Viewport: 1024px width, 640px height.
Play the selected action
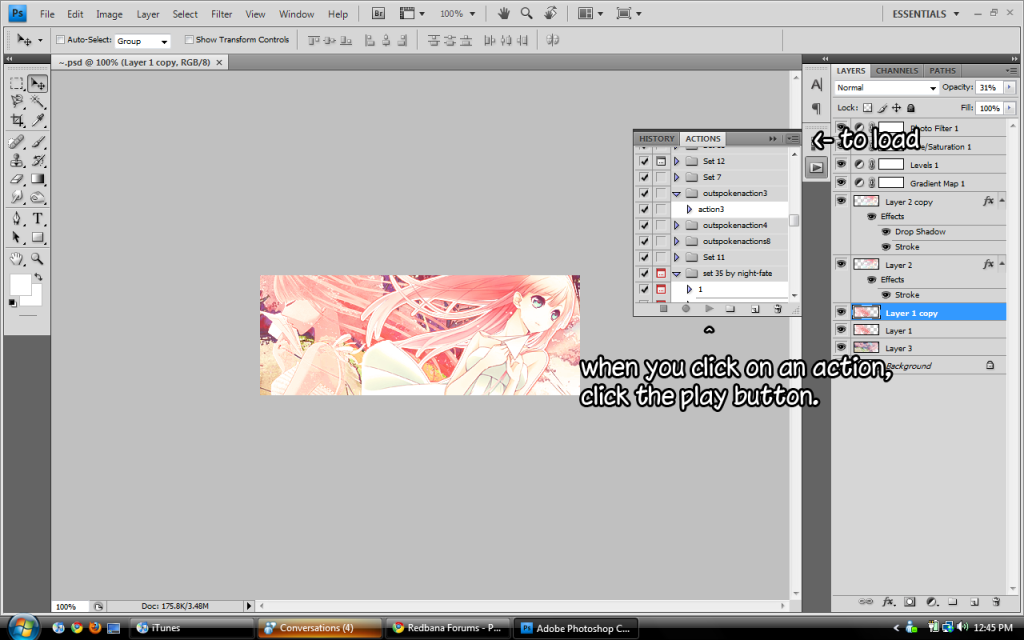(x=709, y=309)
